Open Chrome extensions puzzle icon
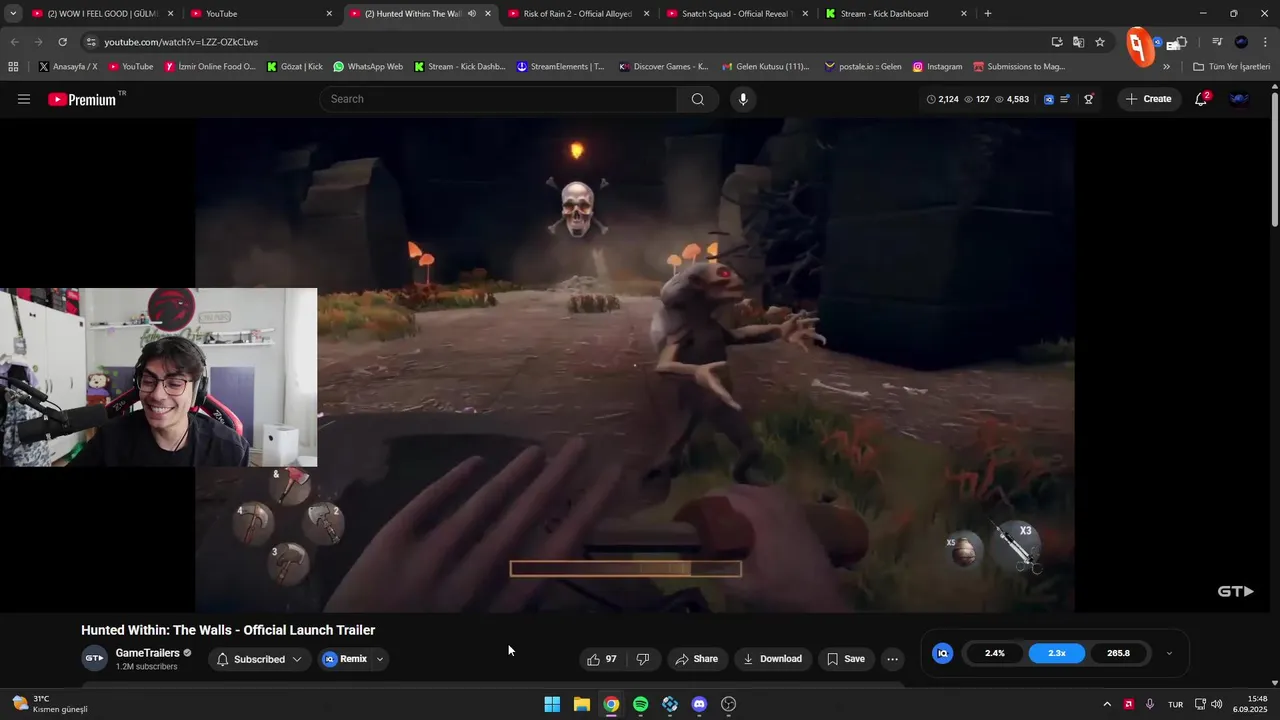 (1180, 42)
